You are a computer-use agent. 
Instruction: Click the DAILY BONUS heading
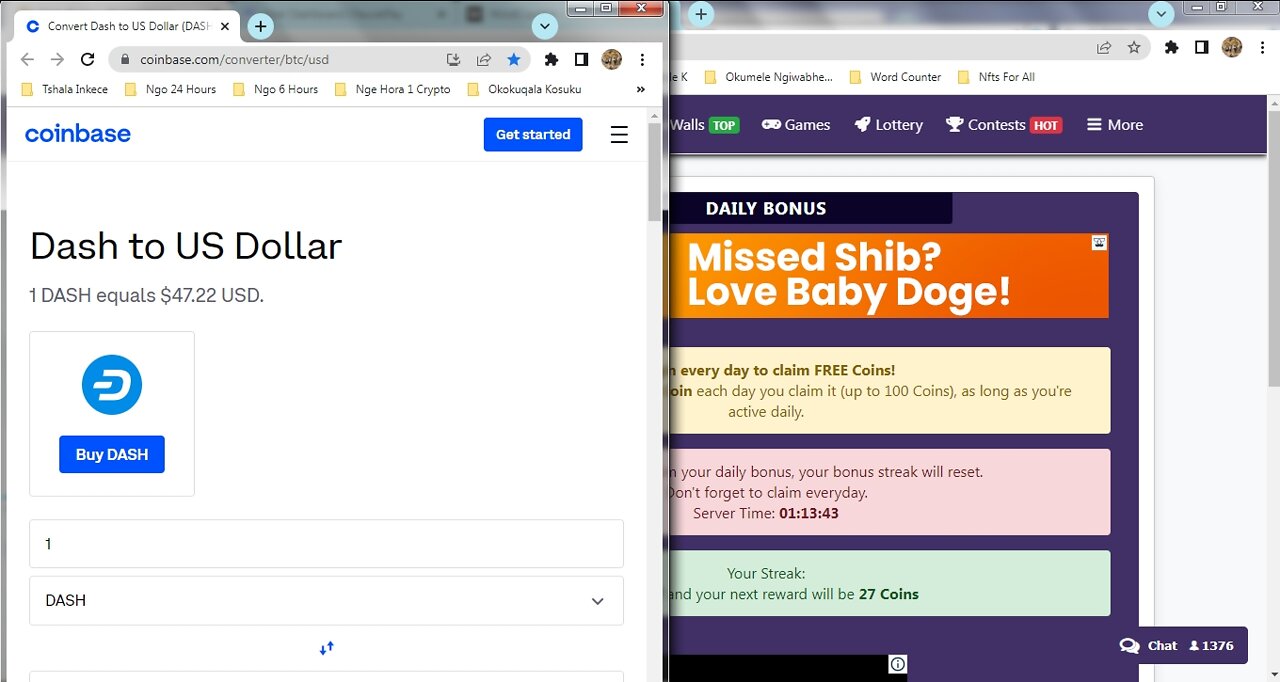point(766,209)
